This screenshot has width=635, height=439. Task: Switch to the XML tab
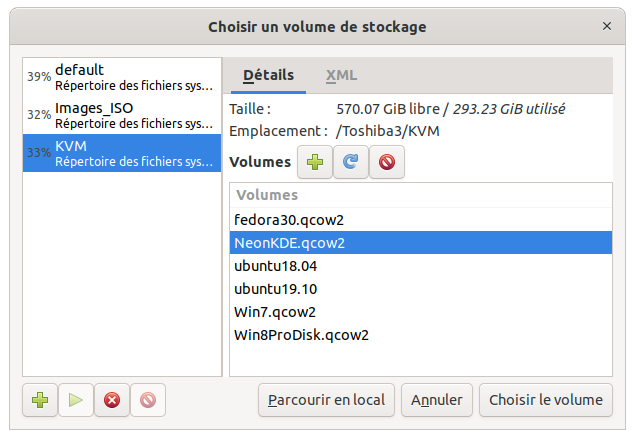point(341,75)
